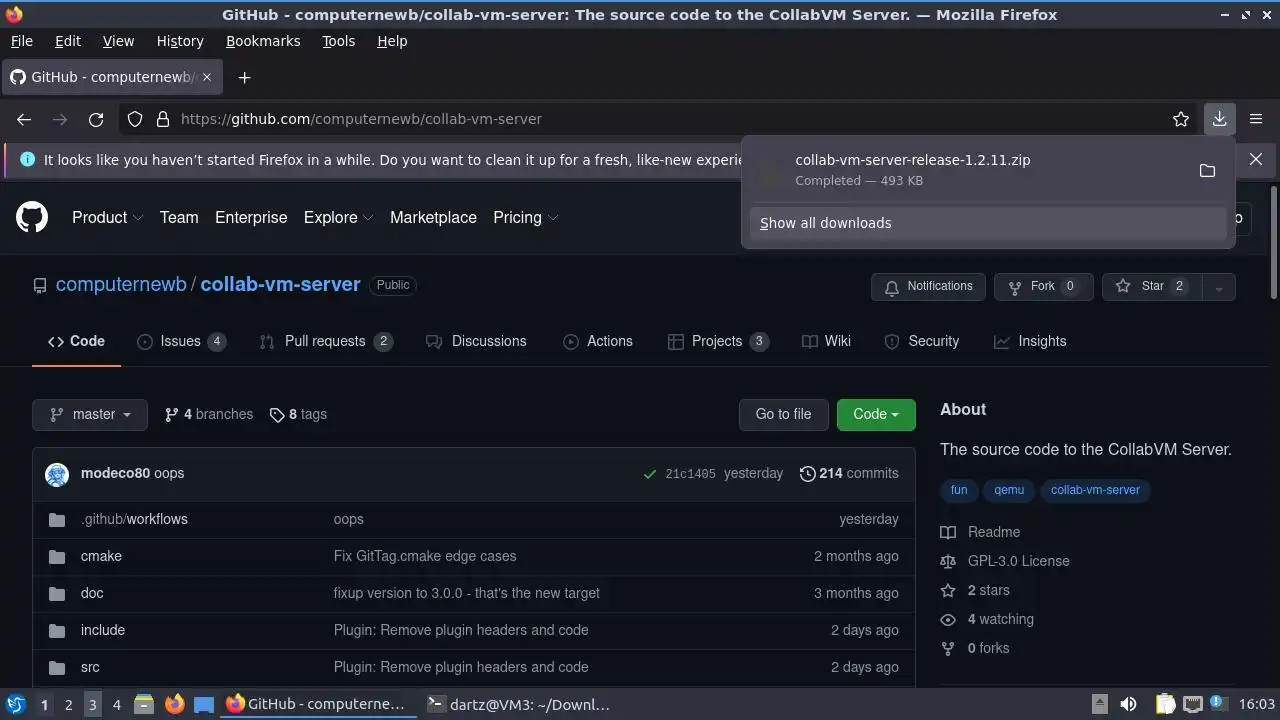Star the collab-vm-server repository

[x=1151, y=287]
